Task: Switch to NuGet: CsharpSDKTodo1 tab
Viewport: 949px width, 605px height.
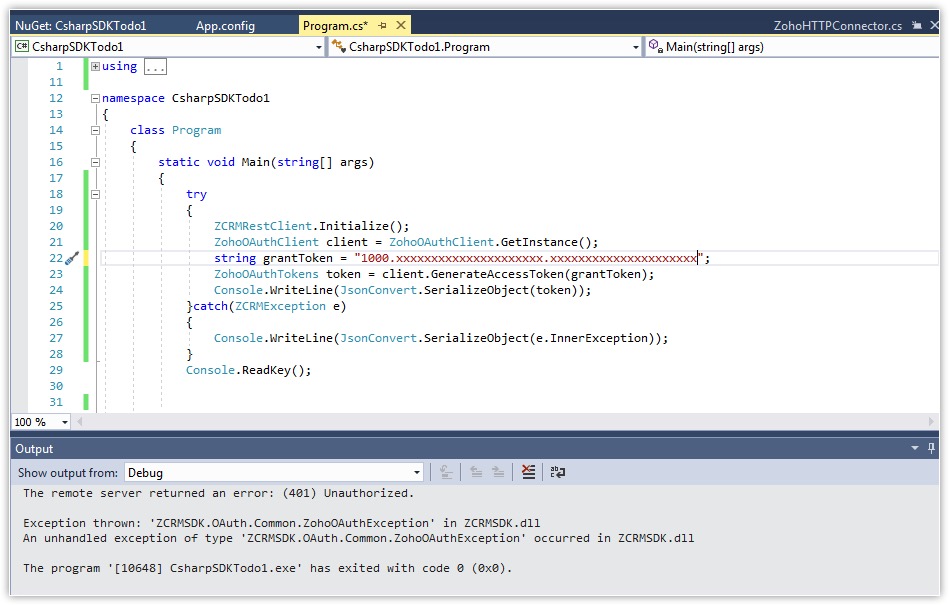Action: click(x=80, y=25)
